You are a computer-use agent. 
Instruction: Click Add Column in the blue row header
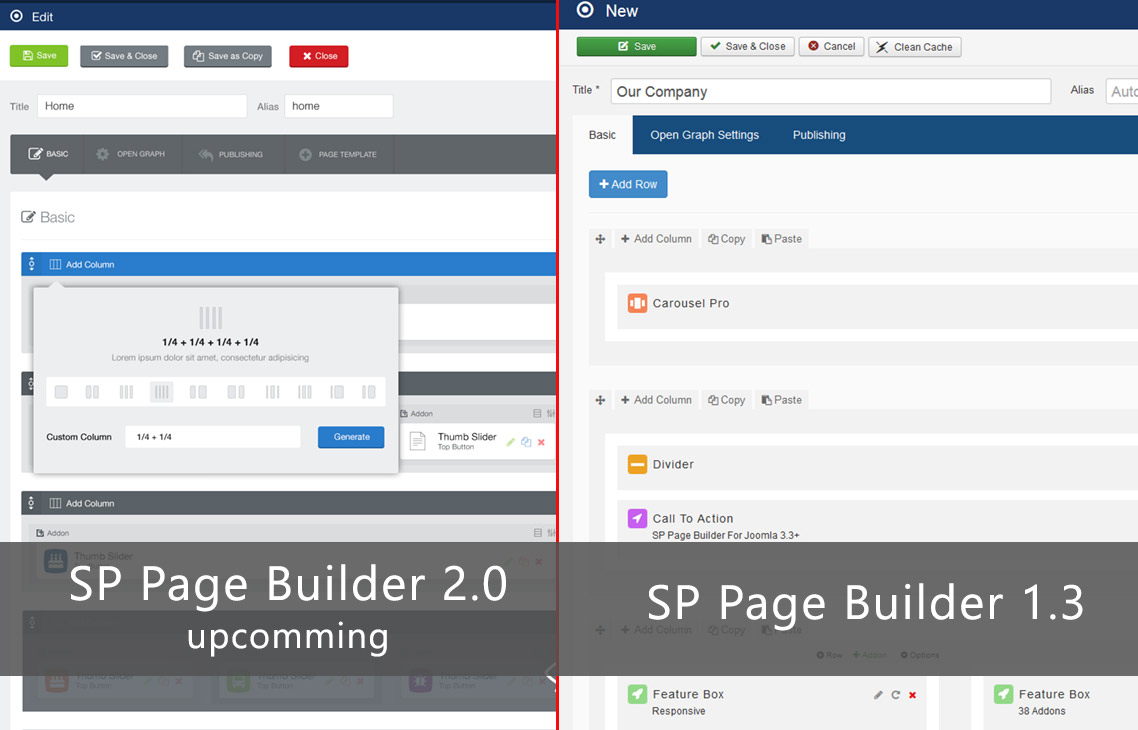coord(82,264)
